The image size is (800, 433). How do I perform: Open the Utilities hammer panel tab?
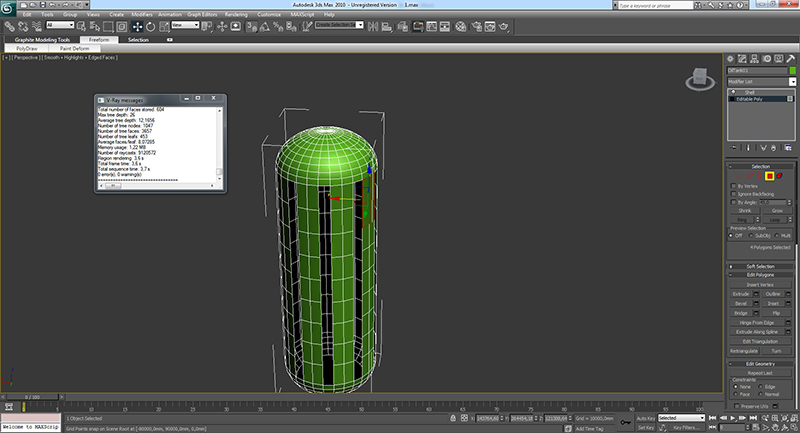[791, 59]
